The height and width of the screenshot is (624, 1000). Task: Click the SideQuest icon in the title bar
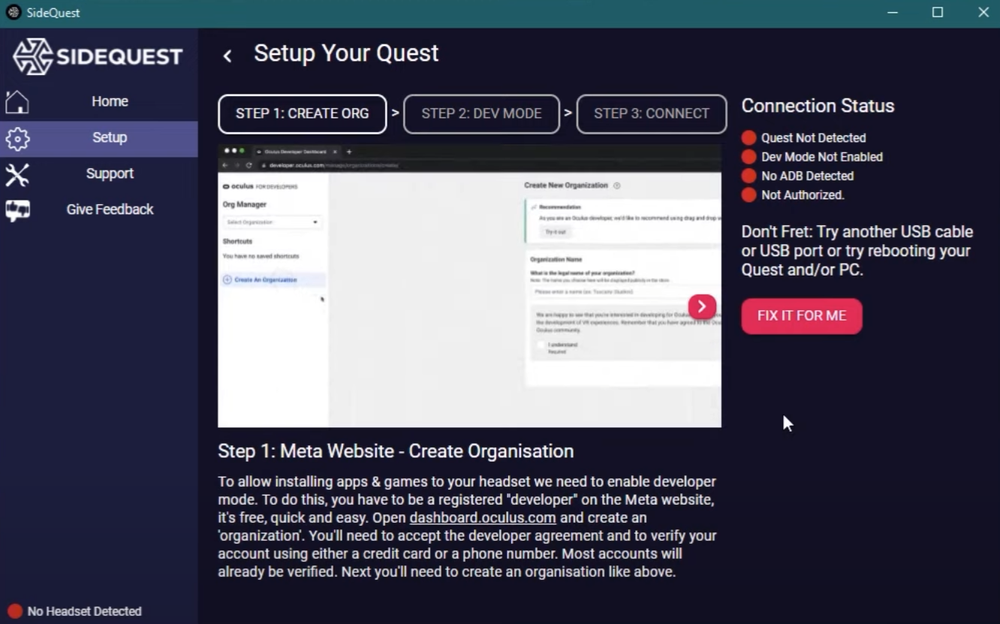13,12
